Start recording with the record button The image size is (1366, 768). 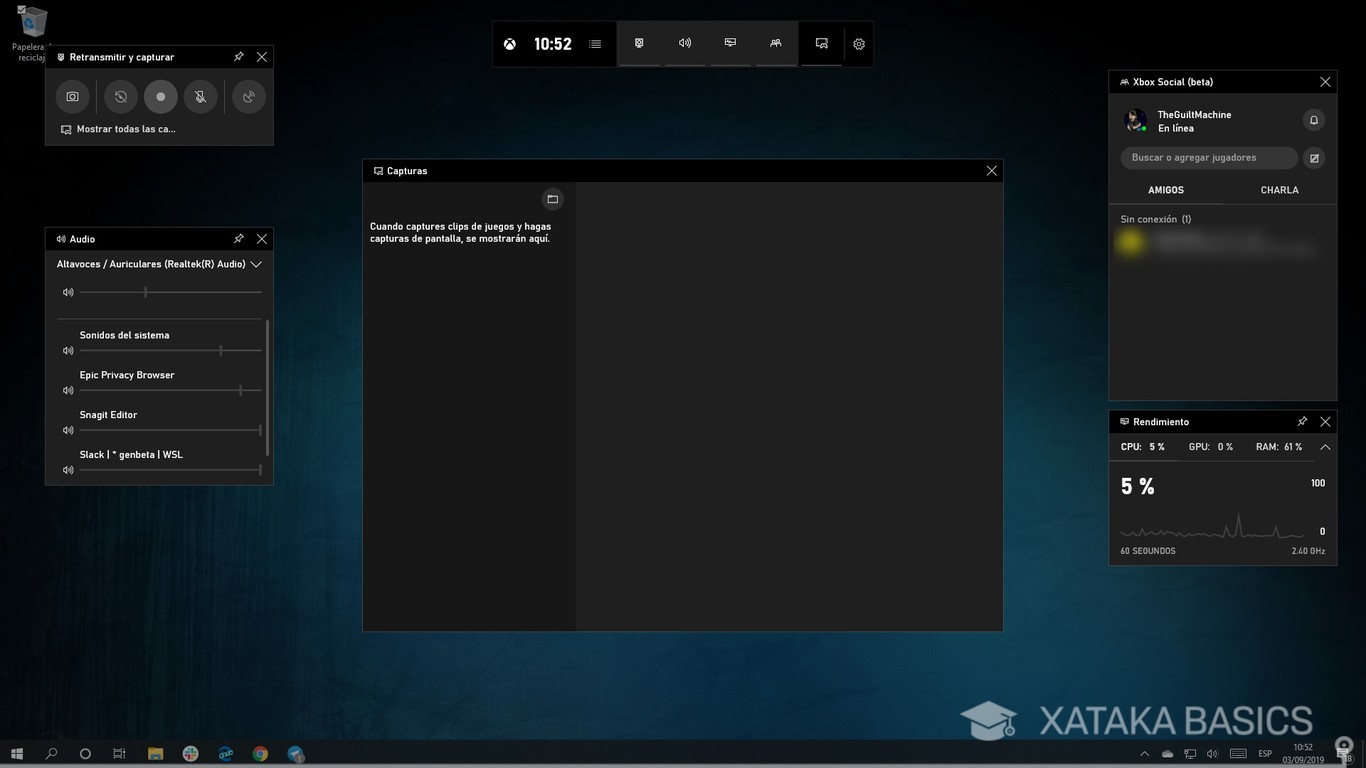click(x=160, y=96)
